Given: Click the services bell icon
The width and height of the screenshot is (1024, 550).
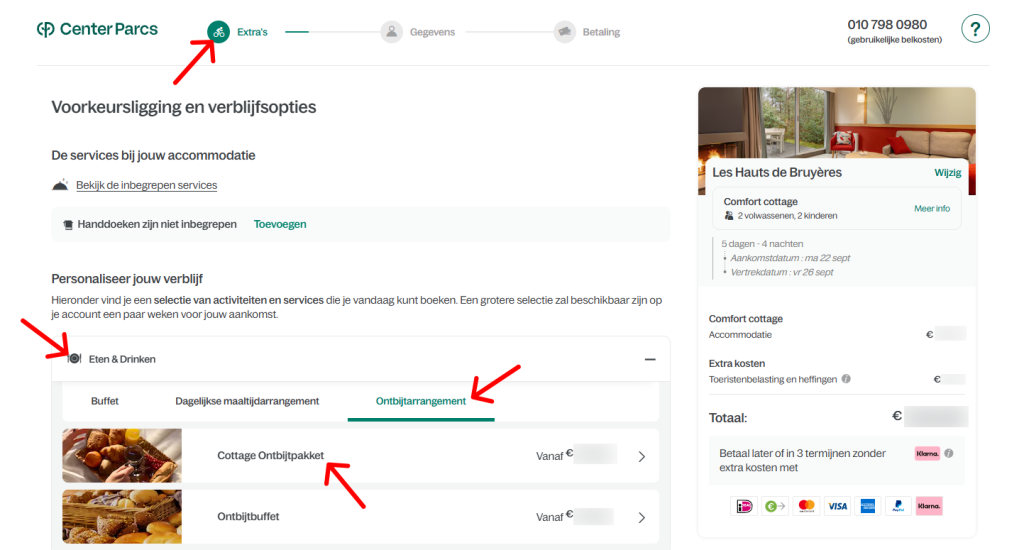Looking at the screenshot, I should point(60,185).
